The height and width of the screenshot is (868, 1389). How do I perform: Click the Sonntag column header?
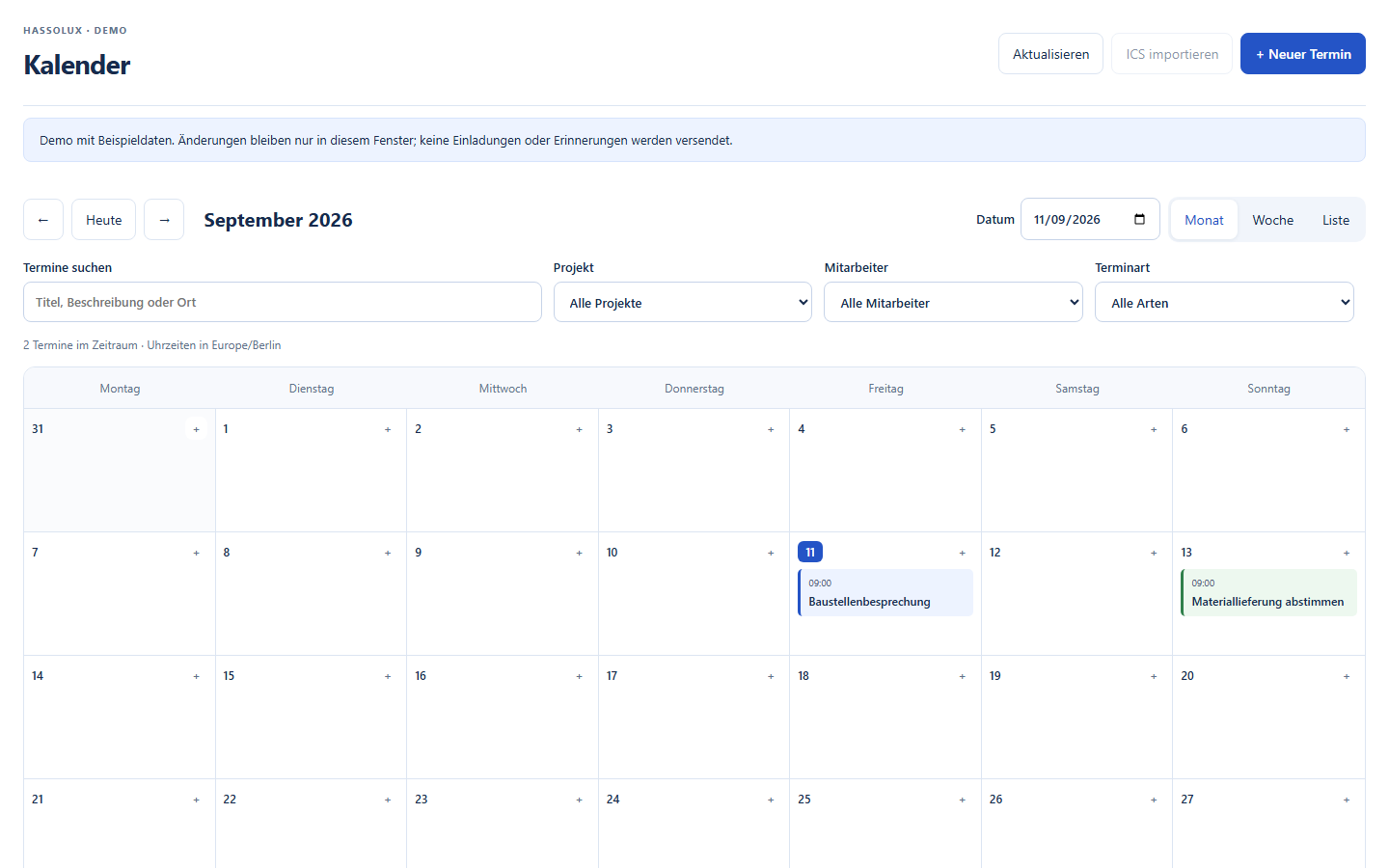click(x=1268, y=389)
